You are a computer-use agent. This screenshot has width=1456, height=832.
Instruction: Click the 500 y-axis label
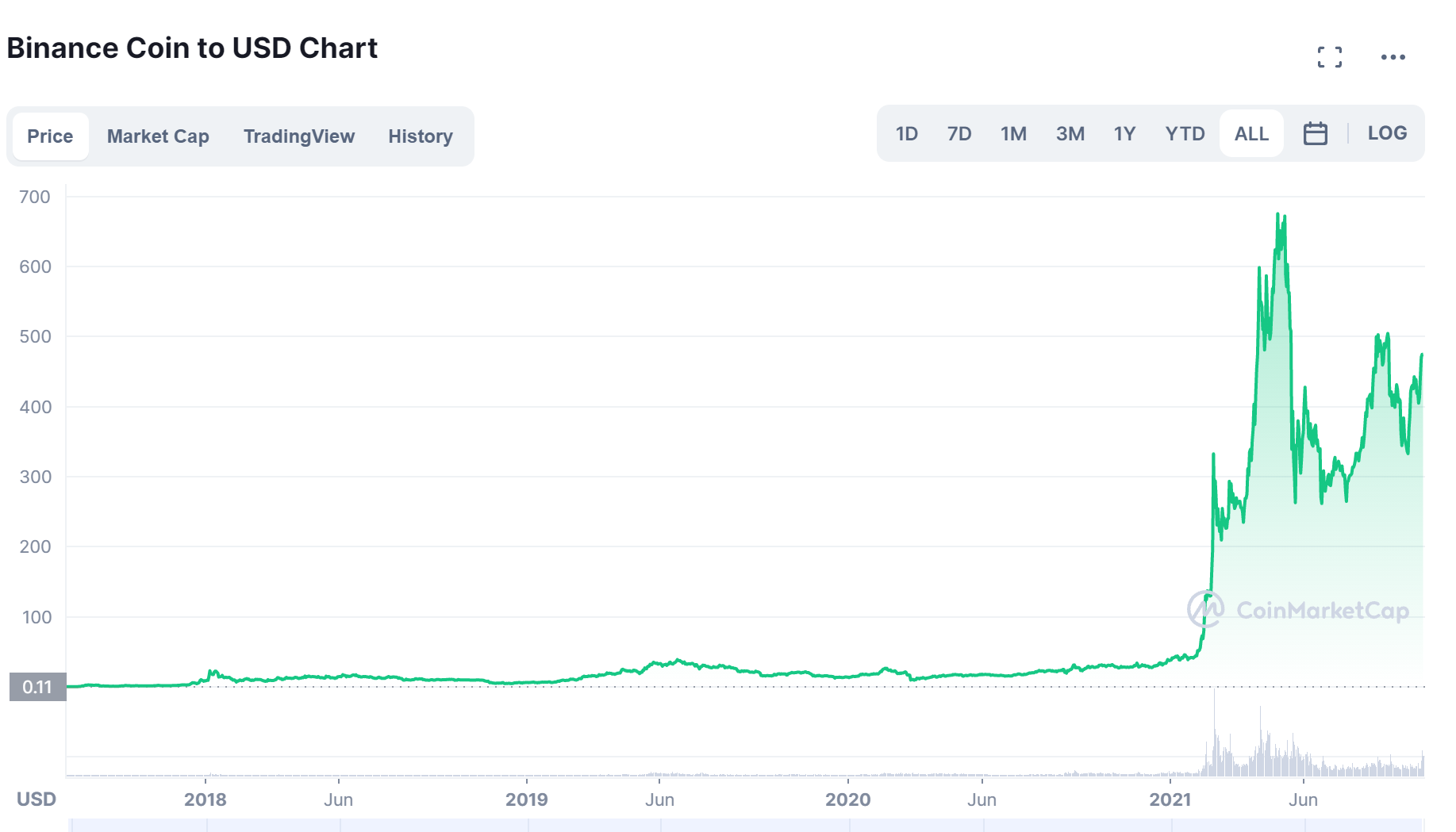tap(35, 336)
